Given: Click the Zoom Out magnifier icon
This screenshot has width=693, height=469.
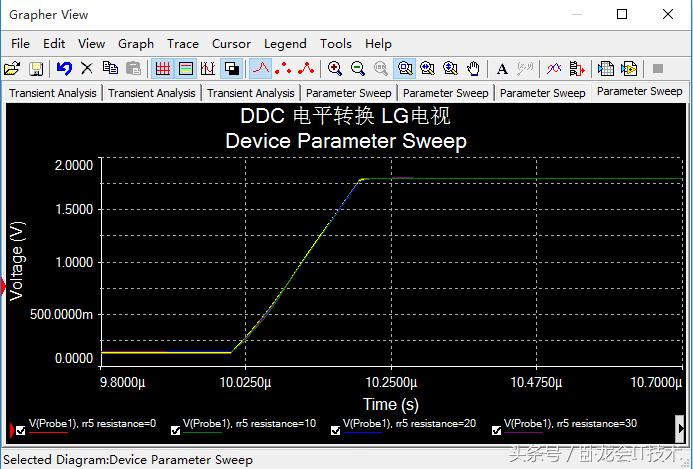Looking at the screenshot, I should pyautogui.click(x=358, y=69).
